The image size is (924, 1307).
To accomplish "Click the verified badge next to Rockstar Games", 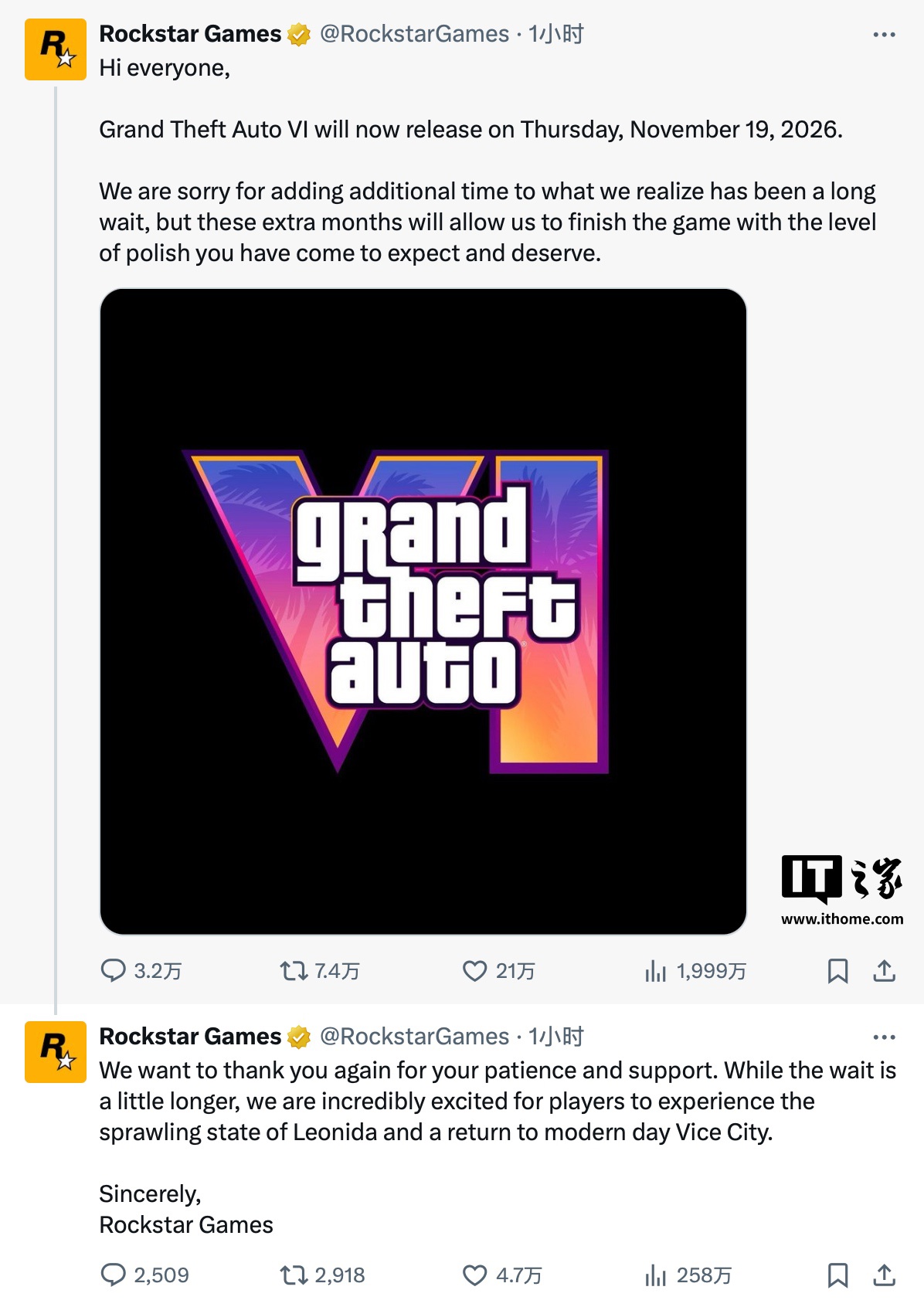I will tap(298, 33).
